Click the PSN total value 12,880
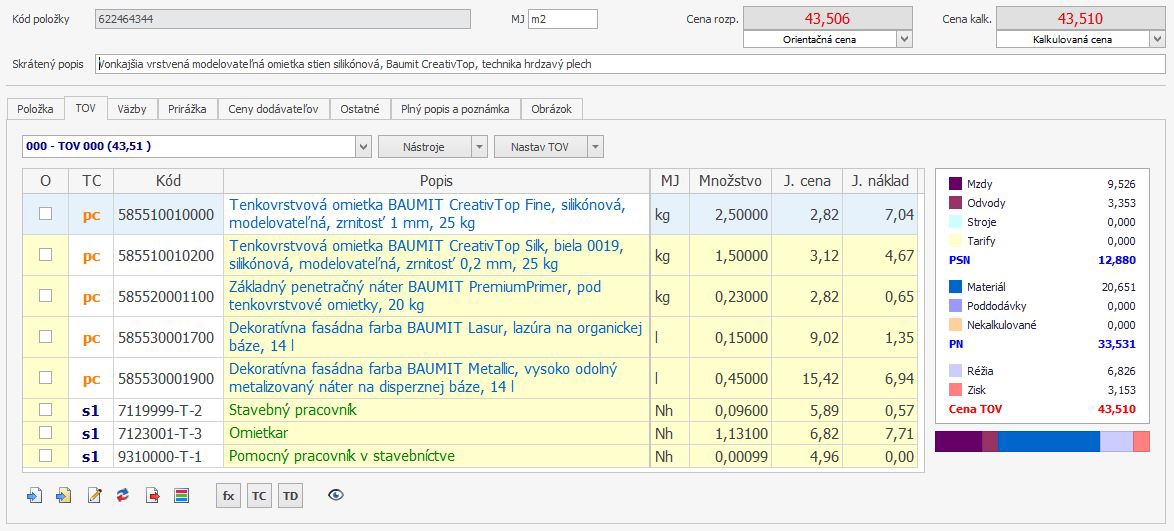The width and height of the screenshot is (1174, 531). pos(1117,260)
